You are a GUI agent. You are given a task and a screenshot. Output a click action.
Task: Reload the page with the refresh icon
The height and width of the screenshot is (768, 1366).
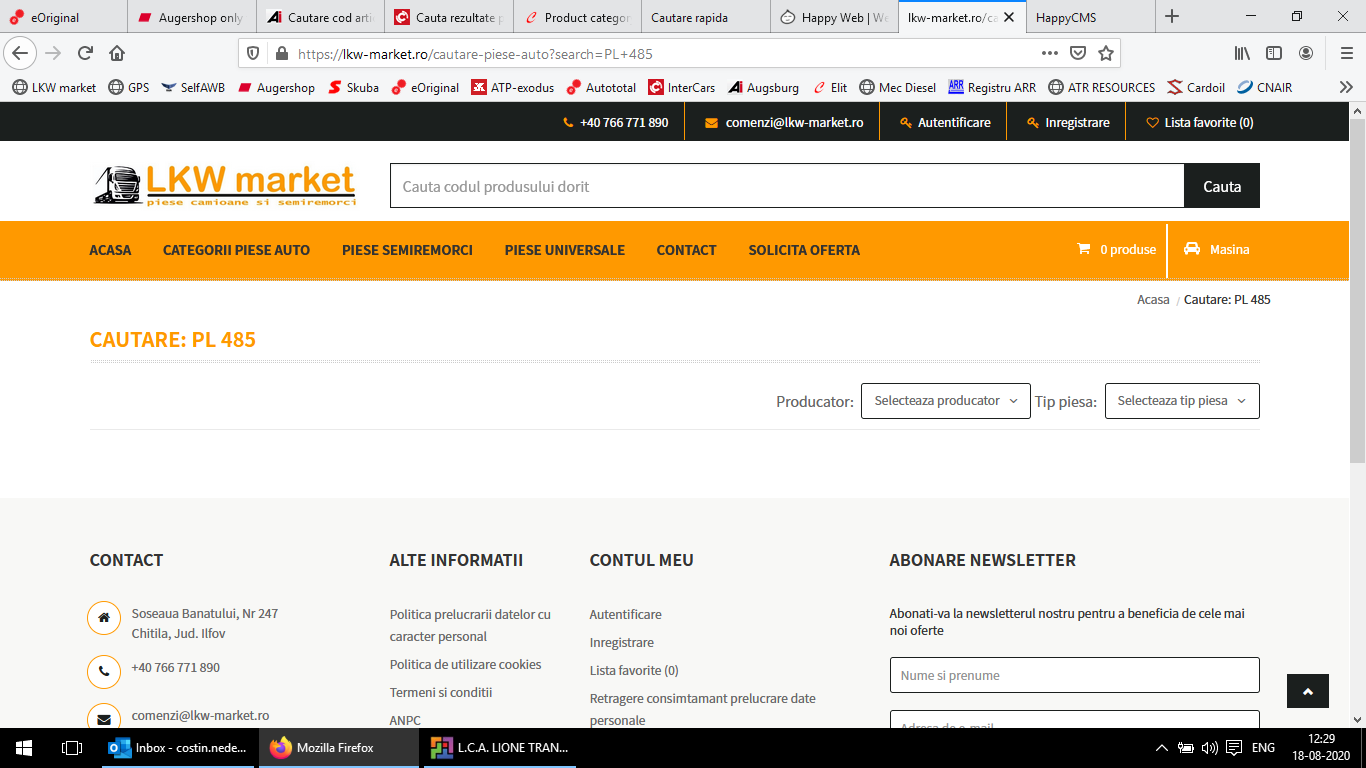point(86,53)
